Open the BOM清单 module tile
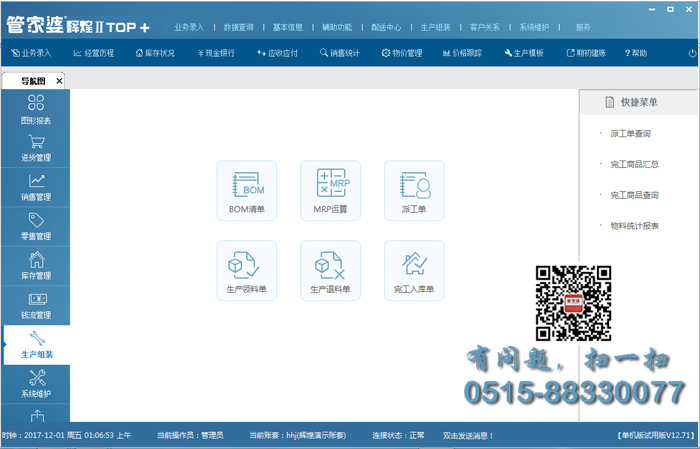700x449 pixels. pos(246,191)
